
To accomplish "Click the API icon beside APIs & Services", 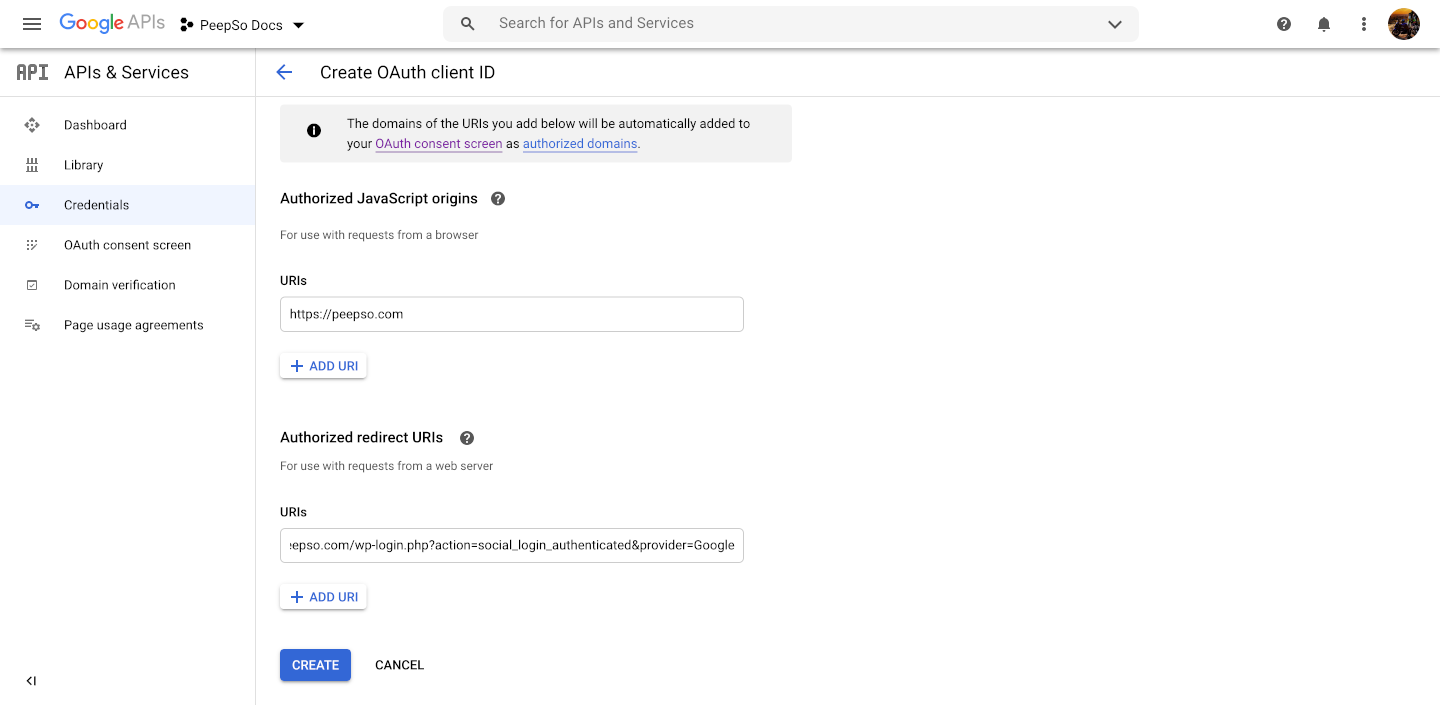I will (x=32, y=72).
